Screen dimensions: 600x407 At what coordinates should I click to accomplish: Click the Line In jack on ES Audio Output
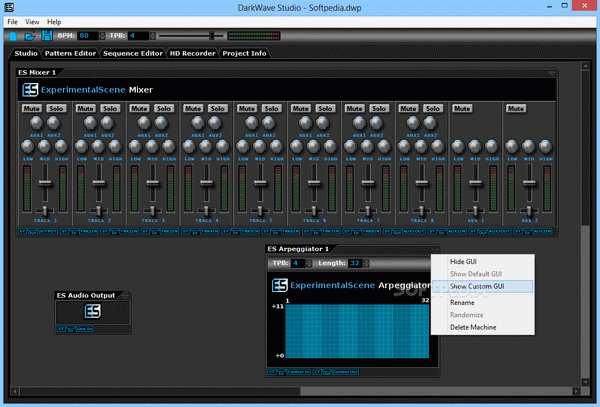click(75, 329)
